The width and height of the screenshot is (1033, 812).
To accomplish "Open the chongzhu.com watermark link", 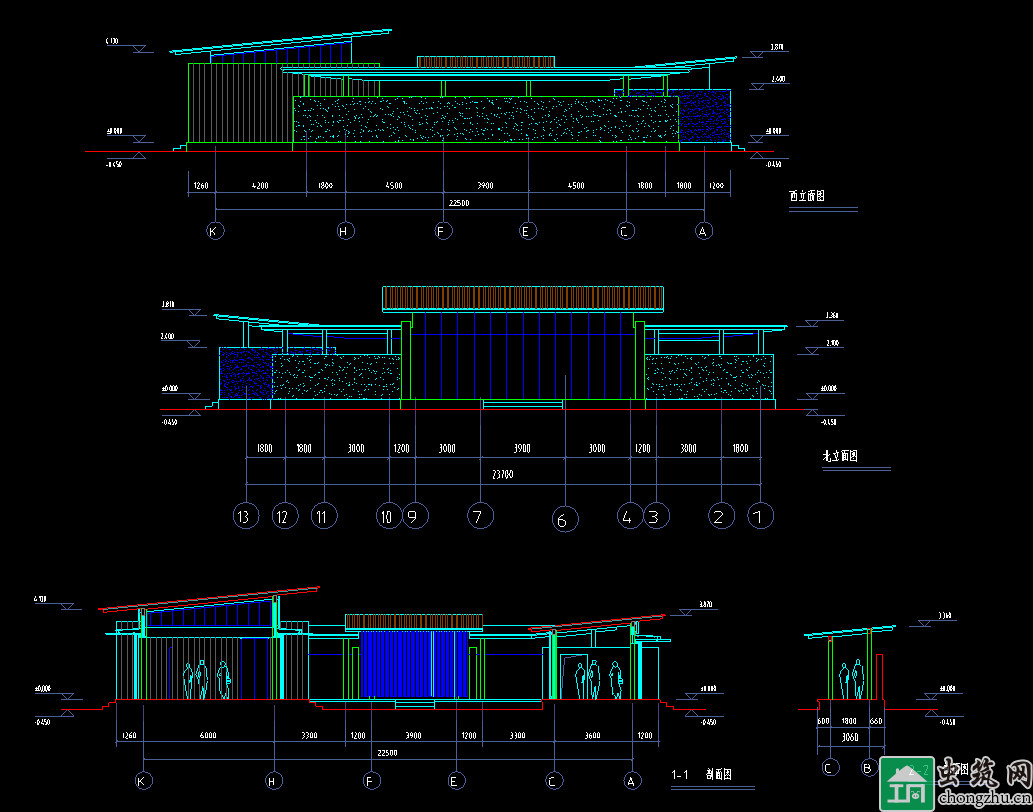I will pos(982,797).
